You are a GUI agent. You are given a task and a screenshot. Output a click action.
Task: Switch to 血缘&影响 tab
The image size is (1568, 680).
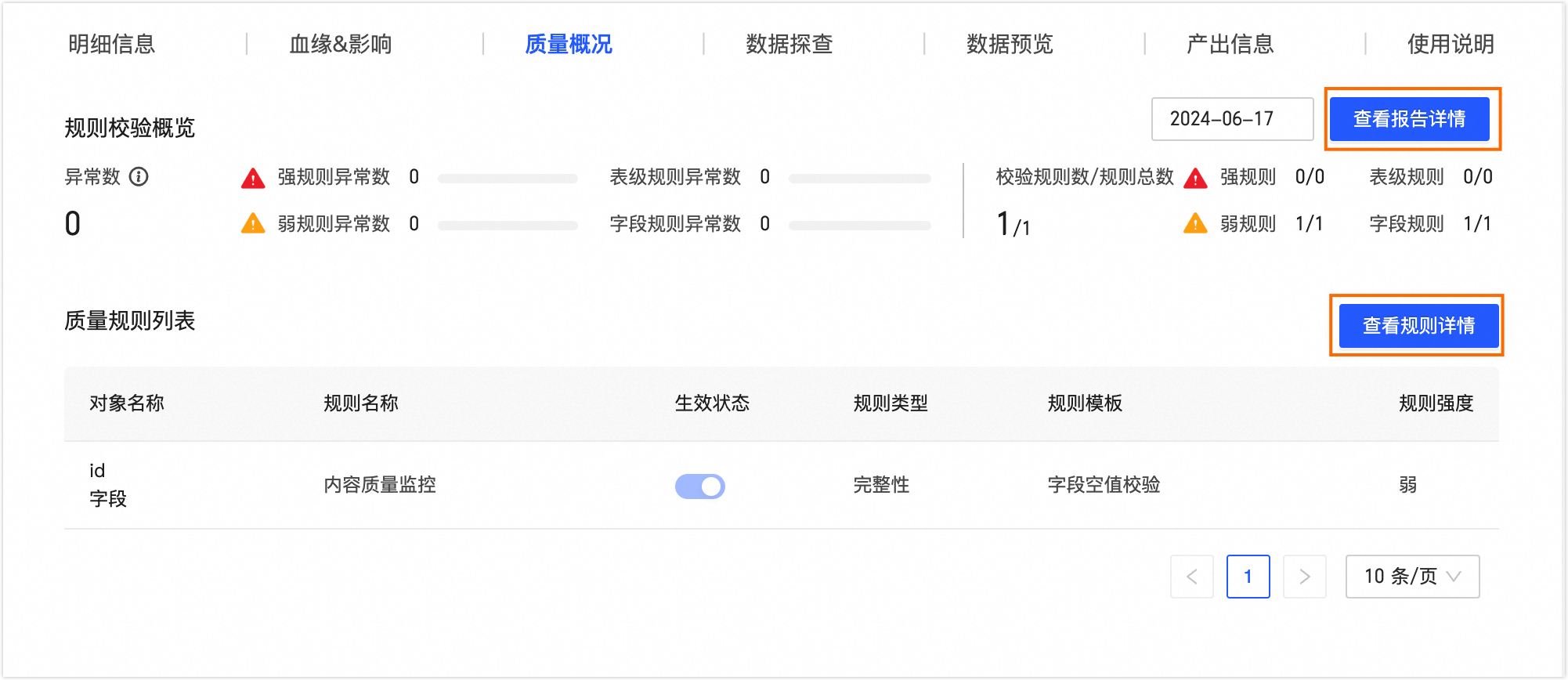pyautogui.click(x=341, y=44)
